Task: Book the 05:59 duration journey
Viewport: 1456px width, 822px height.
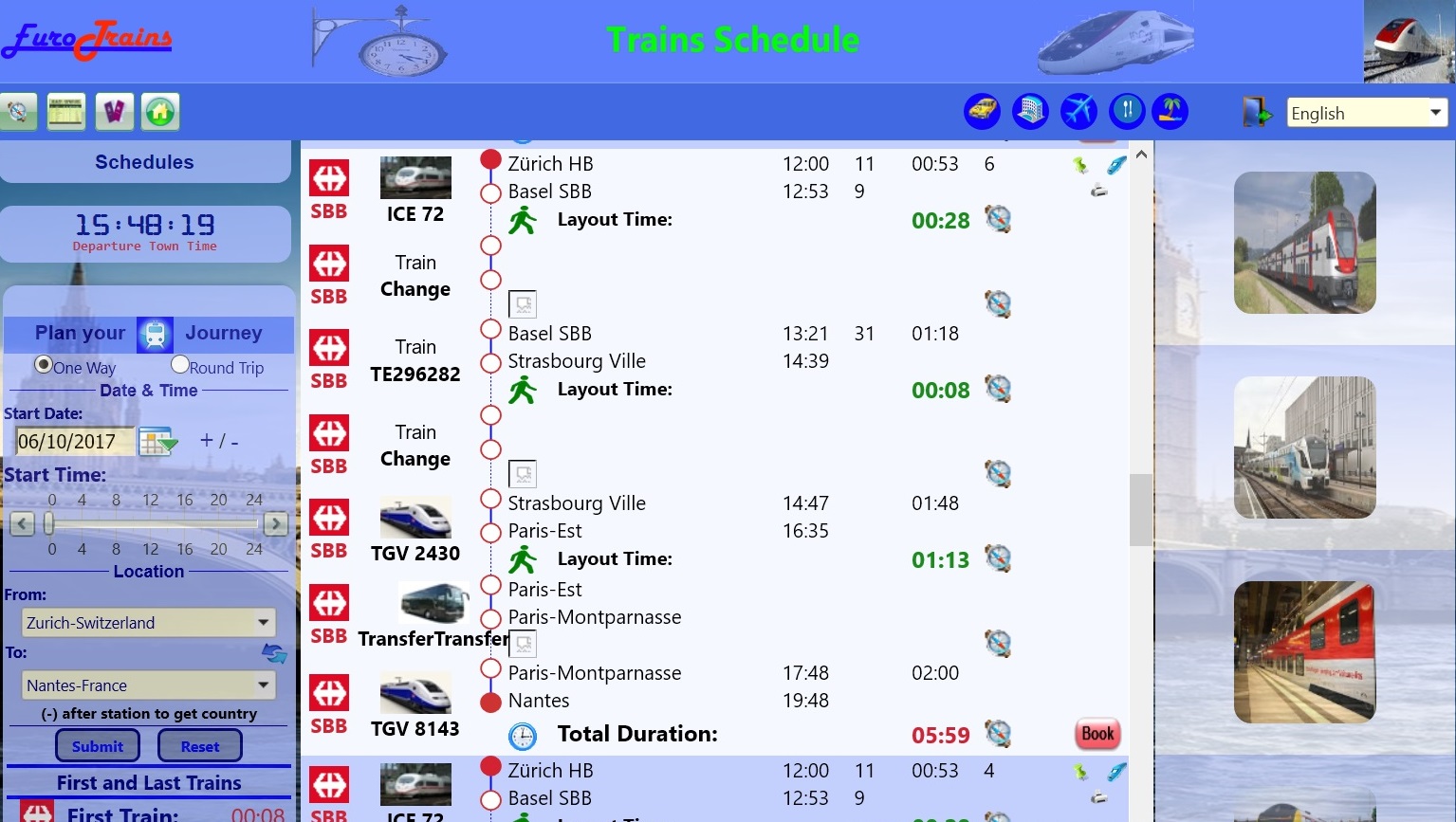Action: [x=1097, y=734]
